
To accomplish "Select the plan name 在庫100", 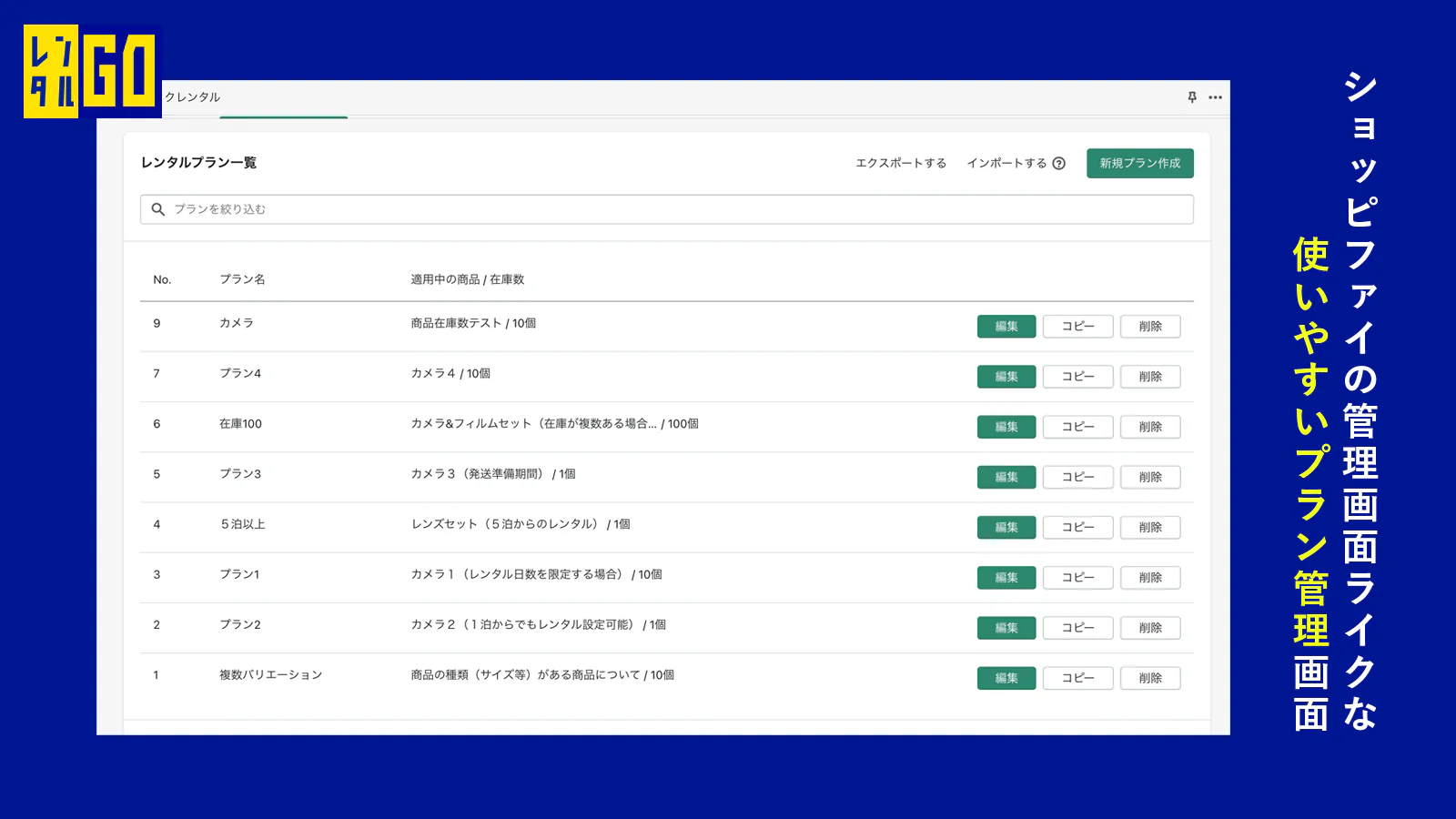I will point(240,424).
